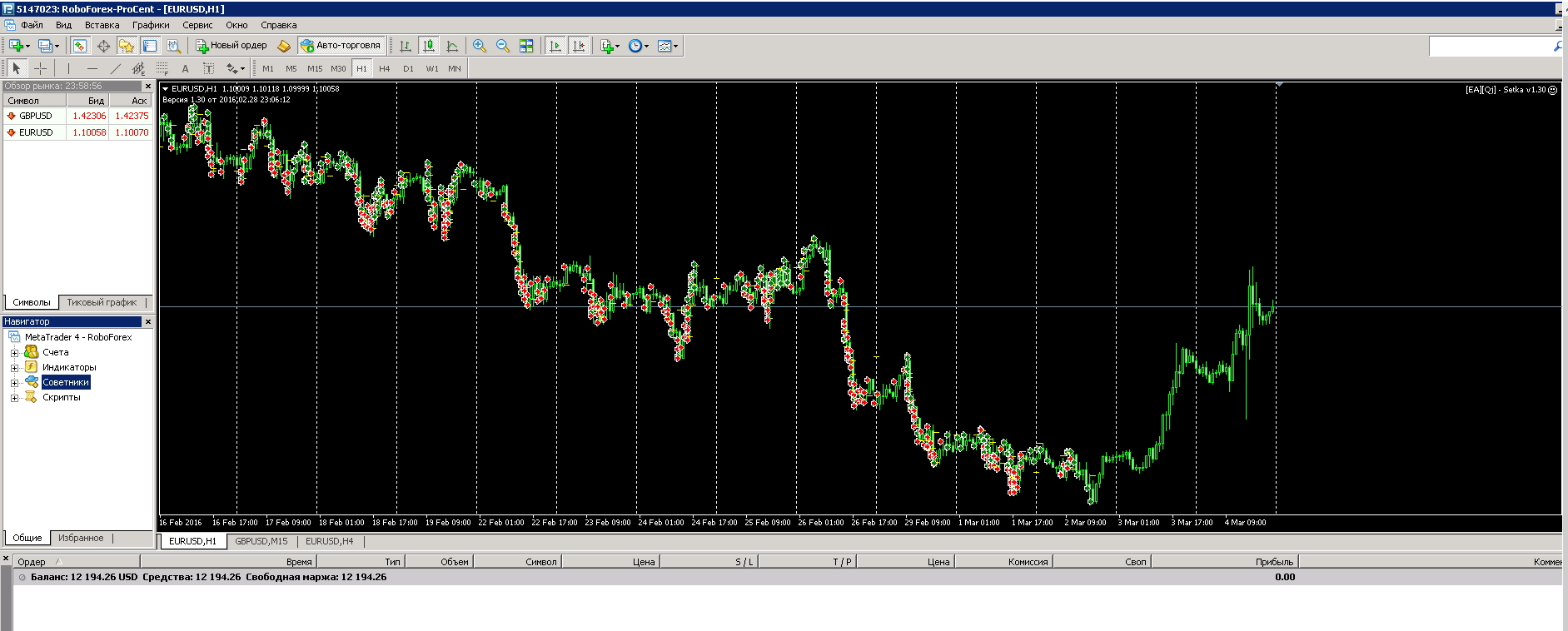Open the Data Window crosshair icon

tap(103, 46)
